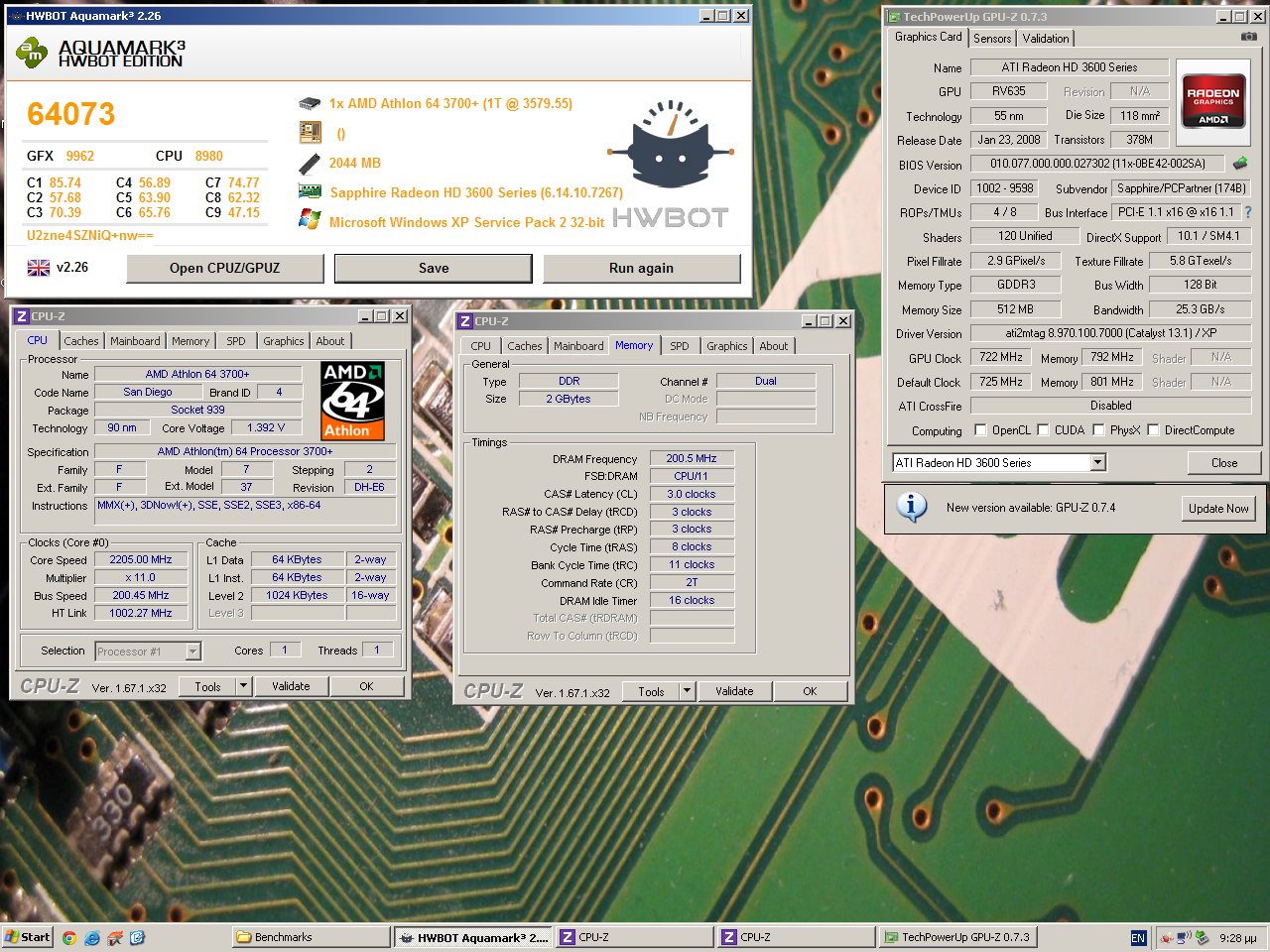
Task: Launch Google Chrome from the quick launch bar
Action: click(69, 937)
